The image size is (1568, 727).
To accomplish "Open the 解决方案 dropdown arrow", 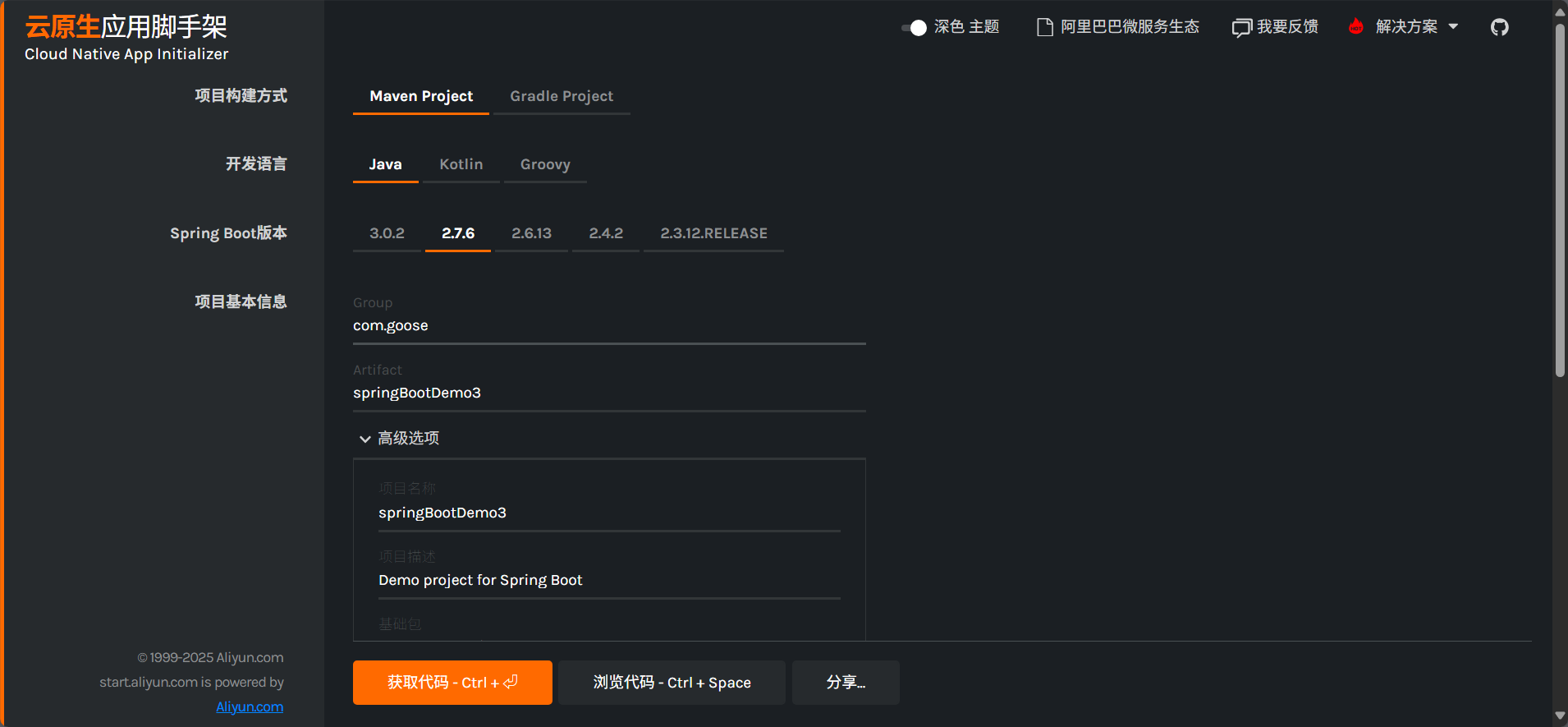I will (x=1453, y=26).
